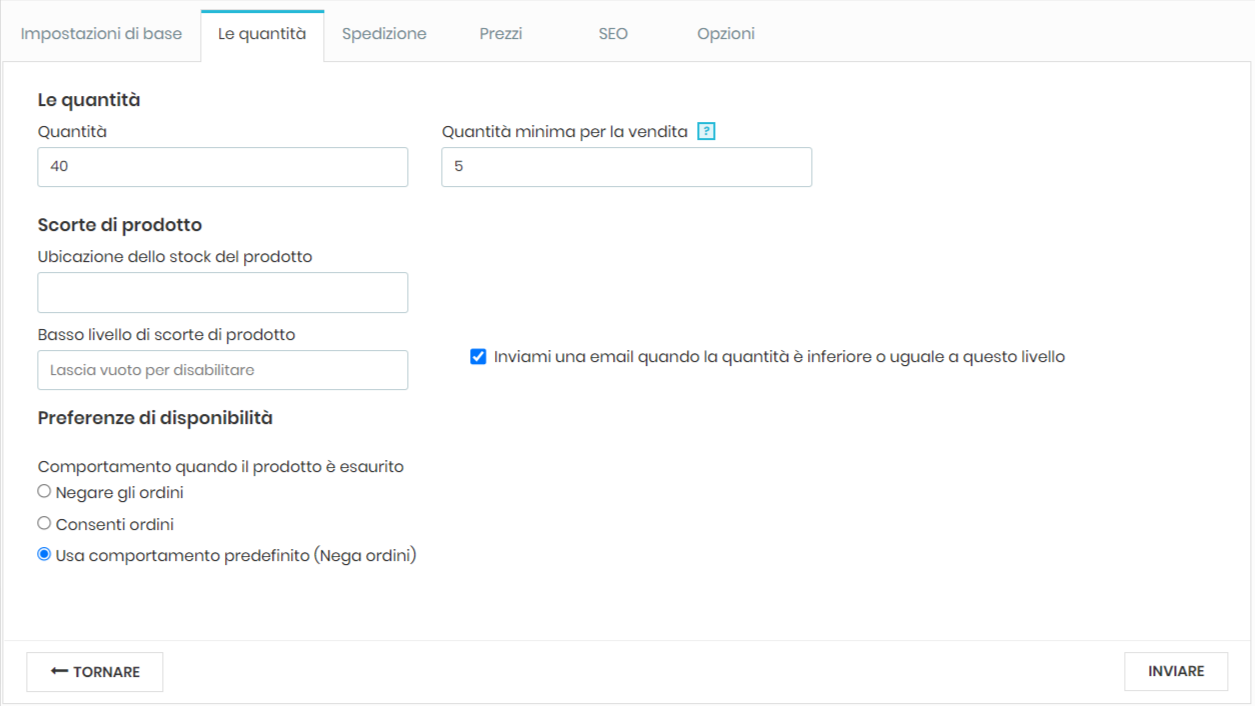Switch to the Opzioni tab
This screenshot has width=1255, height=706.
(x=725, y=34)
